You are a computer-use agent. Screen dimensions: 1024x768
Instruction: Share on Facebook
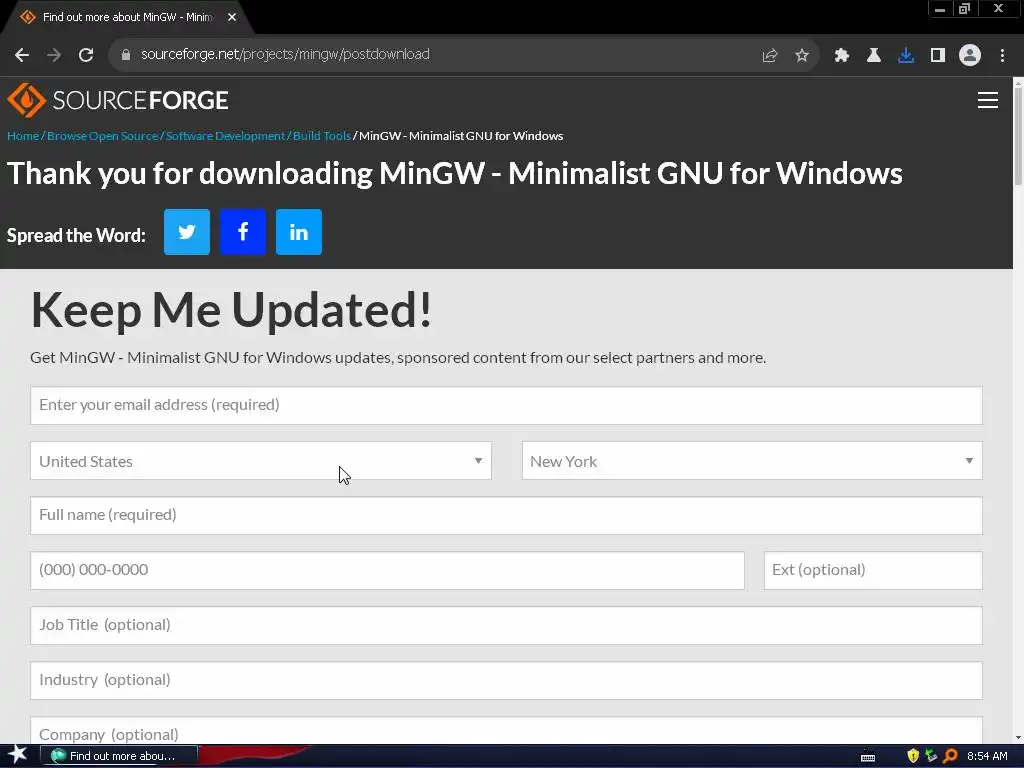[x=243, y=232]
